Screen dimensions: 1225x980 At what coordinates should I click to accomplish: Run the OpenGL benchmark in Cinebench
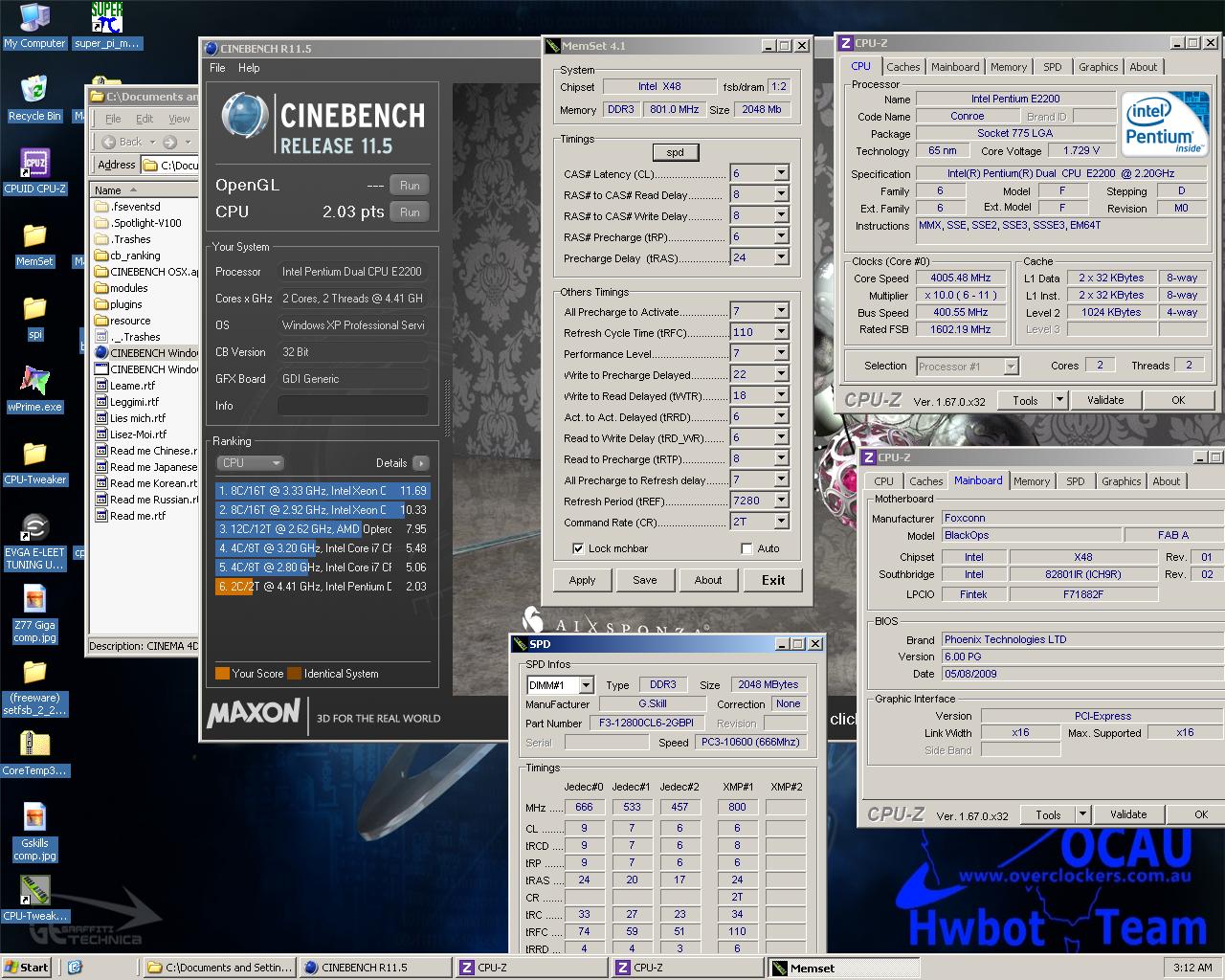pyautogui.click(x=410, y=186)
